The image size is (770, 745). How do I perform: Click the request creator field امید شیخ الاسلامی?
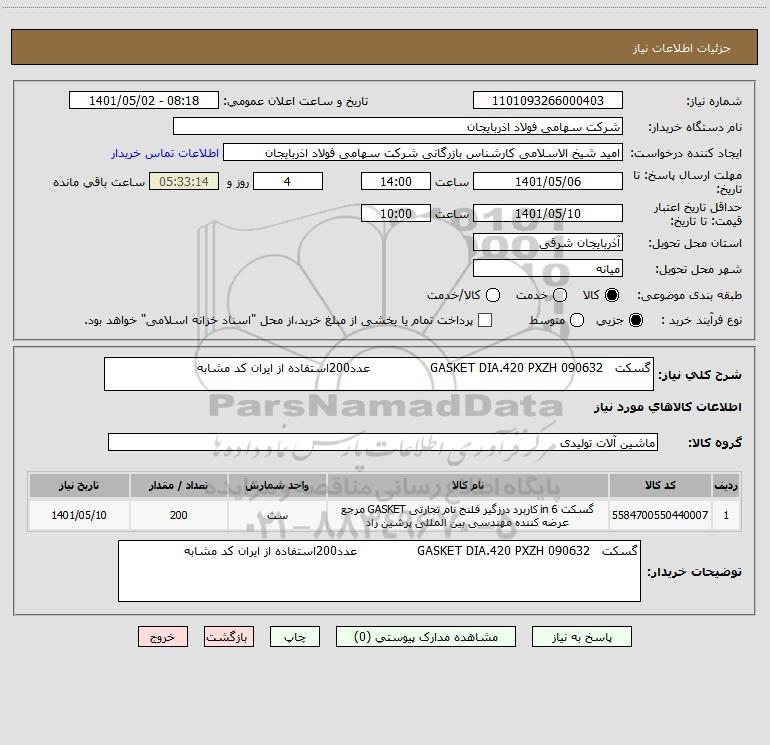[x=423, y=152]
